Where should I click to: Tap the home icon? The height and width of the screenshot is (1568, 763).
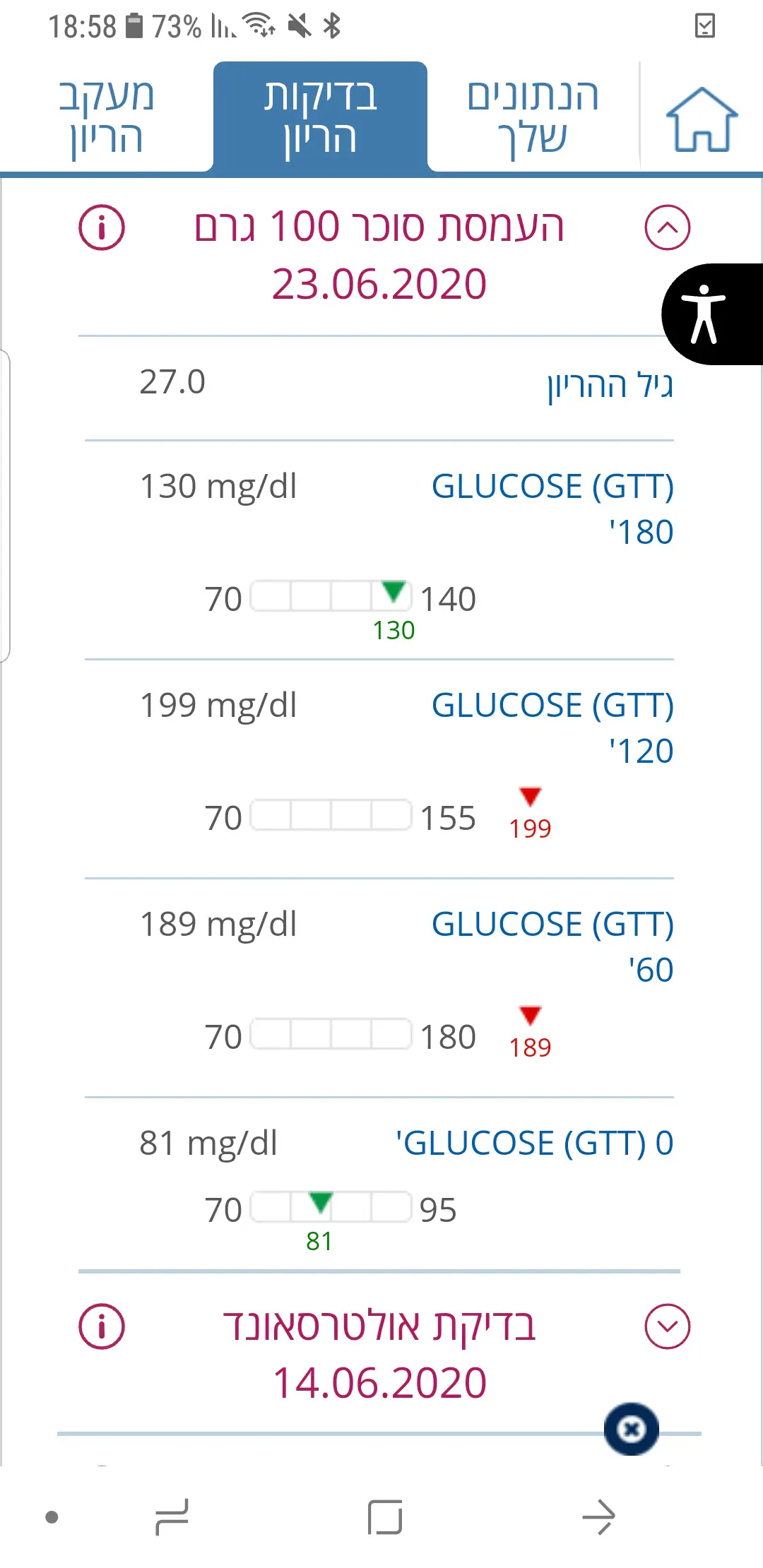click(x=702, y=119)
